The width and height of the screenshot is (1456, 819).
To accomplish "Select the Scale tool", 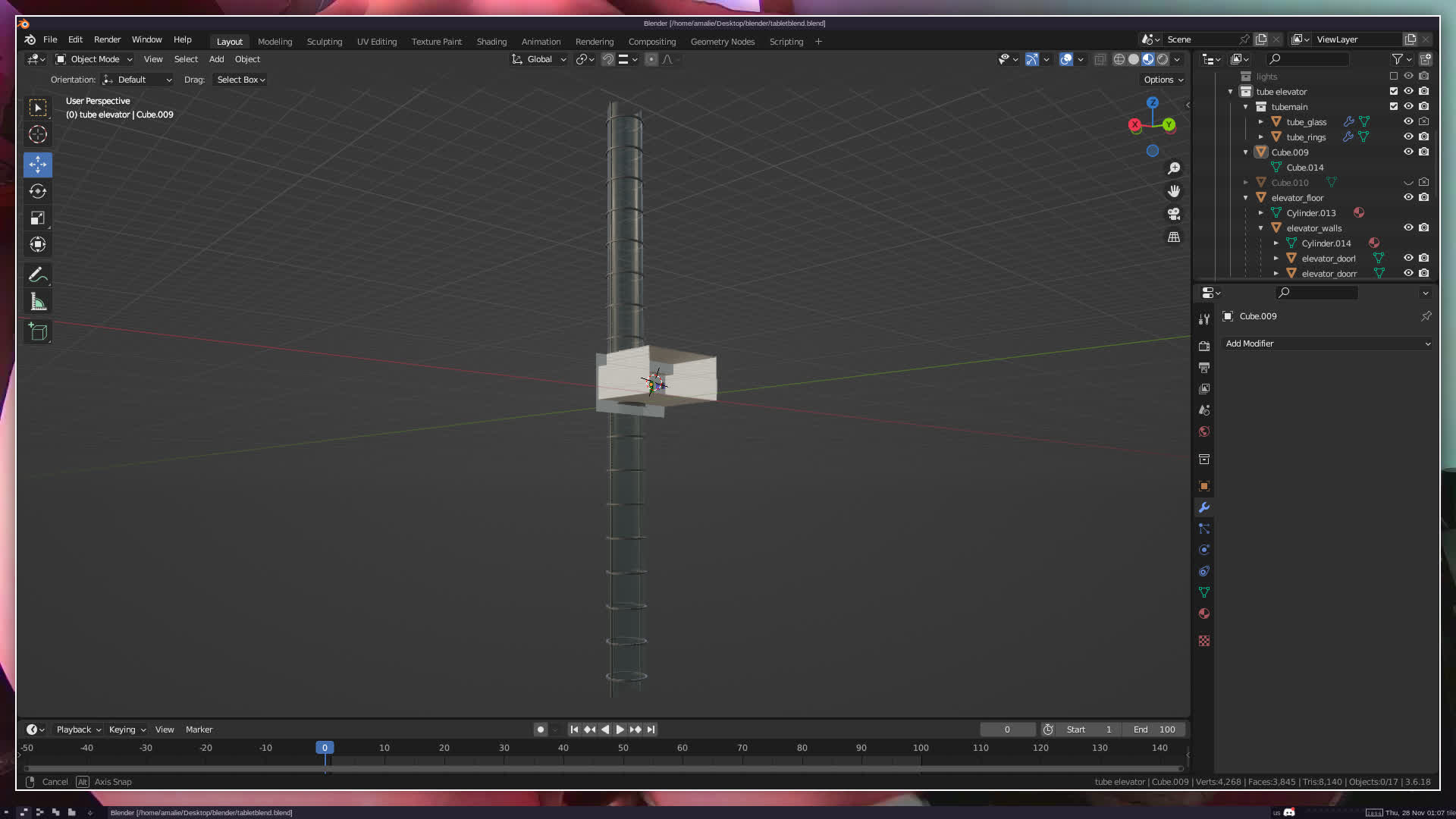I will tap(38, 218).
